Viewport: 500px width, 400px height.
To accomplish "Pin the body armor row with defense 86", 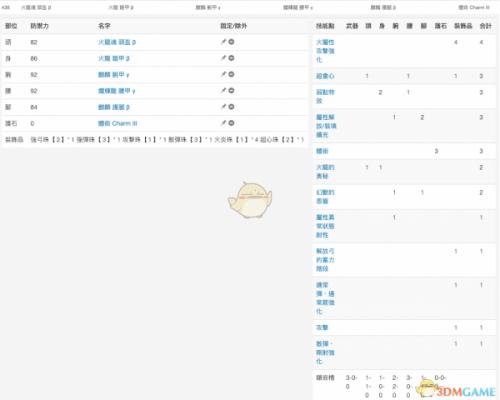I will 223,58.
